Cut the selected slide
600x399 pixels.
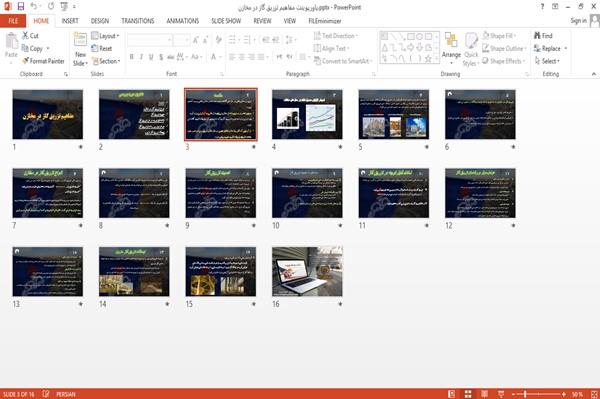[30, 36]
